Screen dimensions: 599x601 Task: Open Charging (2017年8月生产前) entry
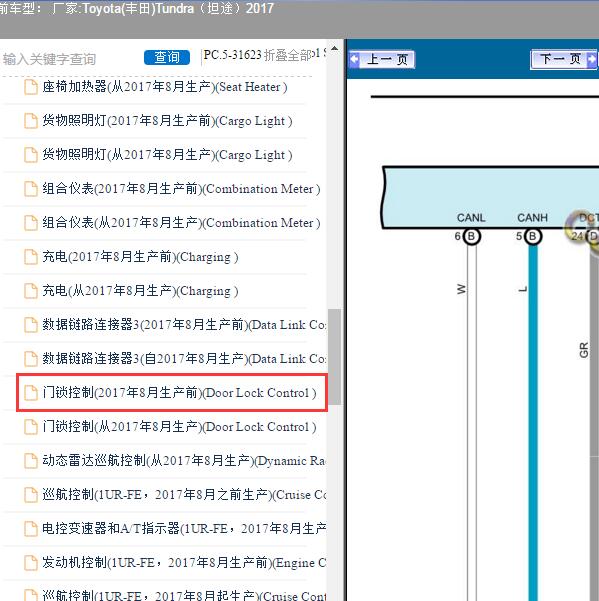pos(140,257)
